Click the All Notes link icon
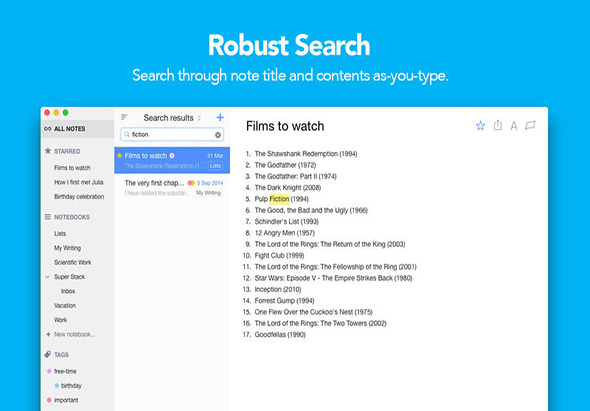 point(47,129)
